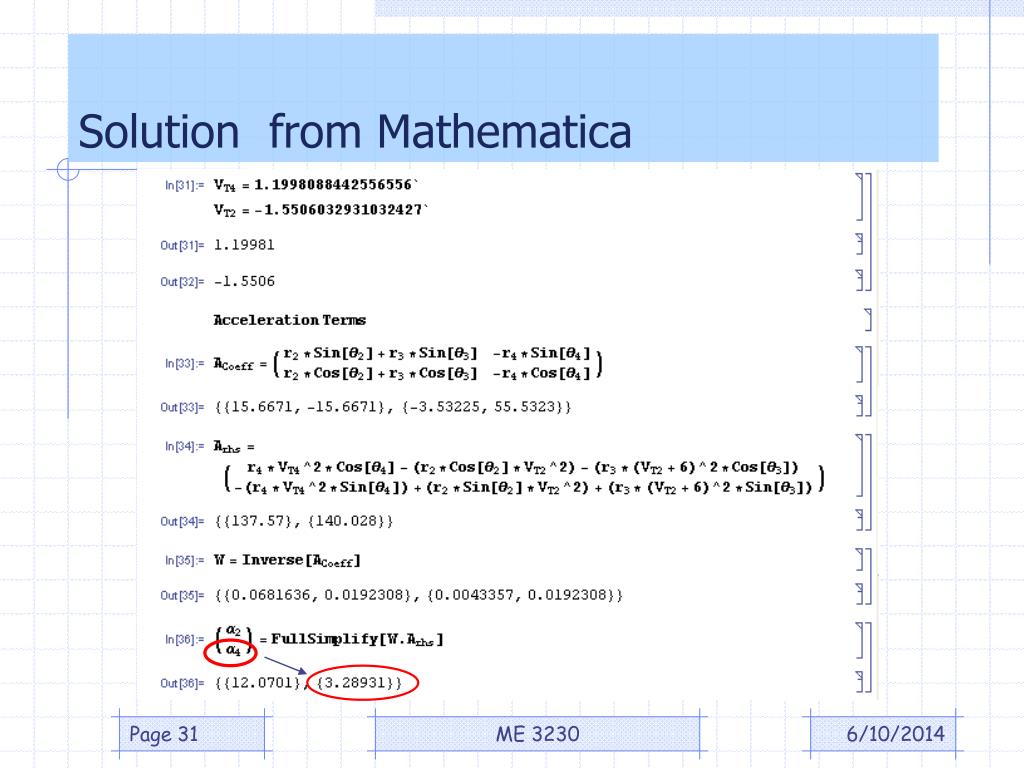Screen dimensions: 1024x768
Task: Click the output {{137.57}, {140.028}}
Action: pos(304,521)
